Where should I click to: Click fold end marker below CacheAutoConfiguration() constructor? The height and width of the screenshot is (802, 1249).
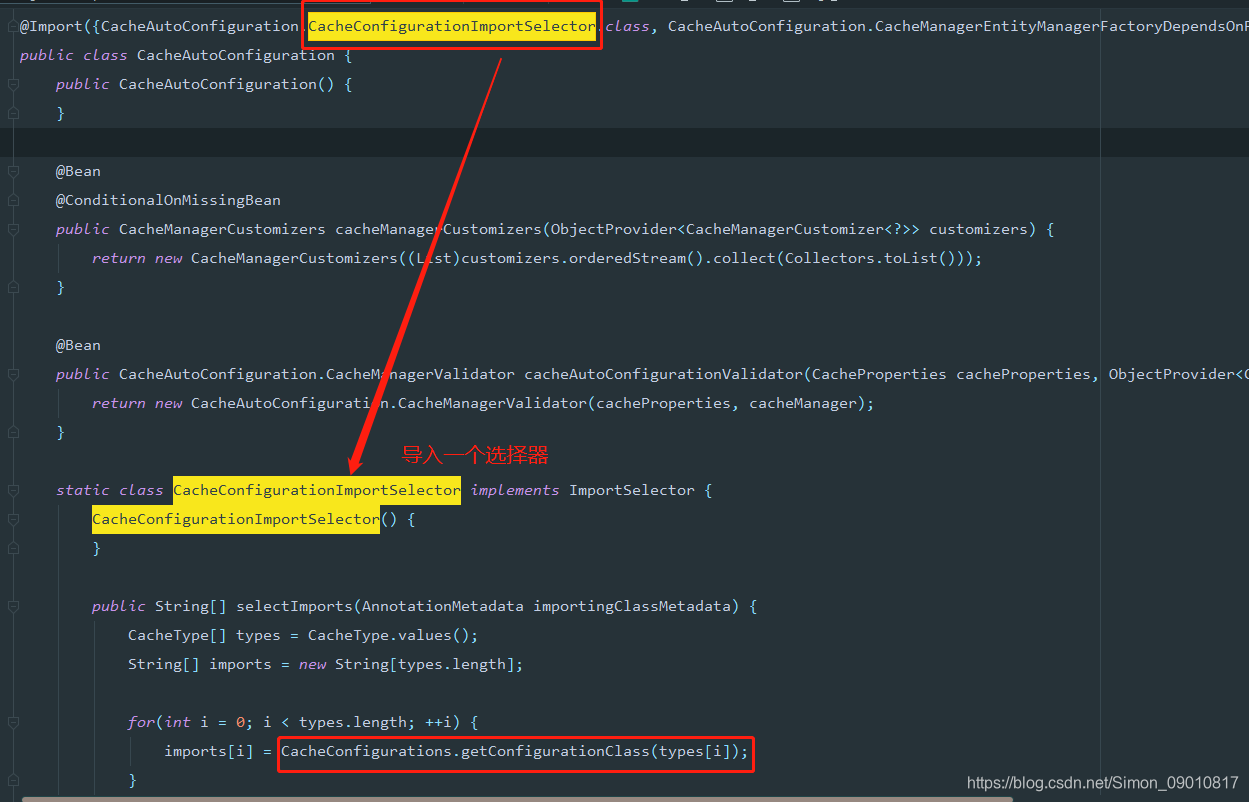pyautogui.click(x=13, y=114)
